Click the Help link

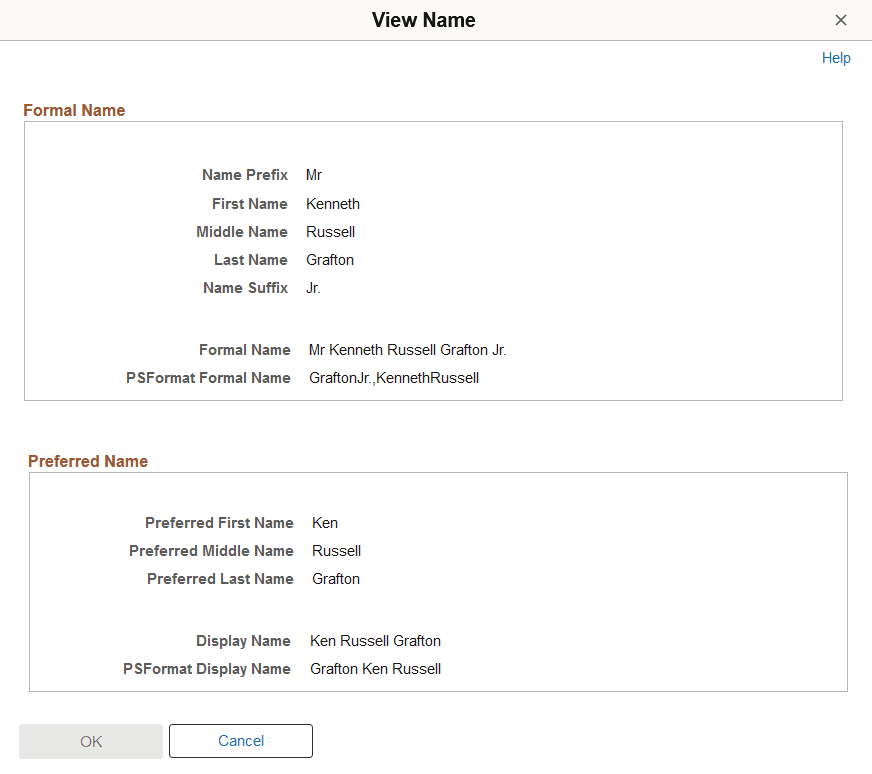tap(836, 58)
